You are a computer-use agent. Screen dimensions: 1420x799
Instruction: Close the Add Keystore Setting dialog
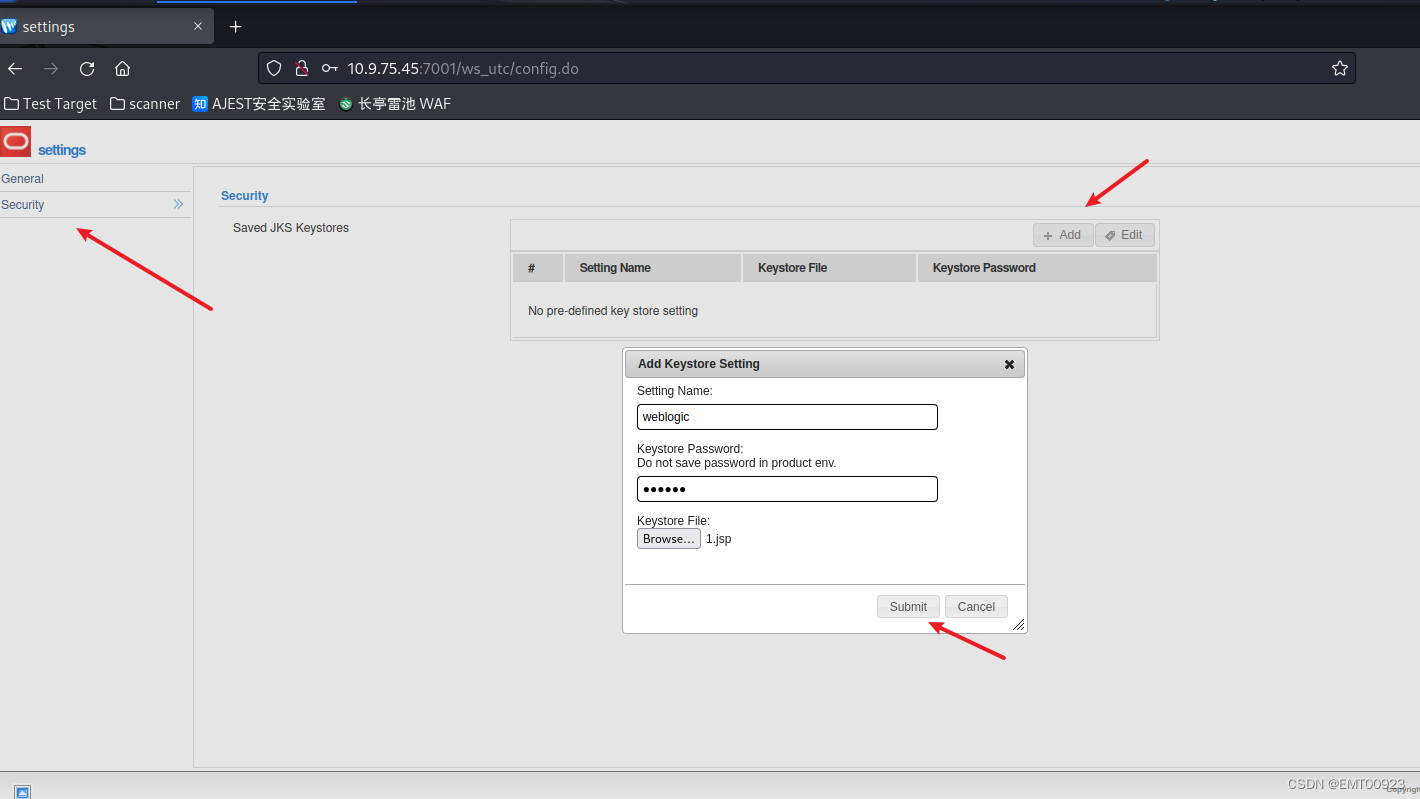(x=1009, y=365)
